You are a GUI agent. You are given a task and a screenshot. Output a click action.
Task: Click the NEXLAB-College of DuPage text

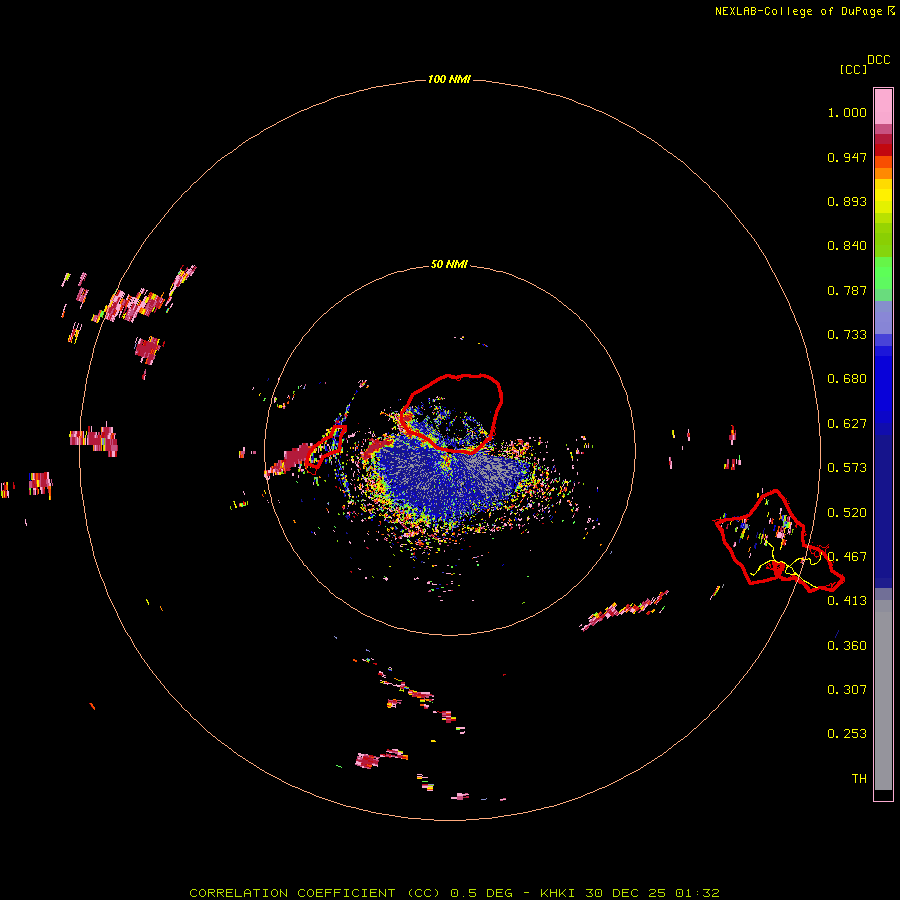pyautogui.click(x=798, y=11)
